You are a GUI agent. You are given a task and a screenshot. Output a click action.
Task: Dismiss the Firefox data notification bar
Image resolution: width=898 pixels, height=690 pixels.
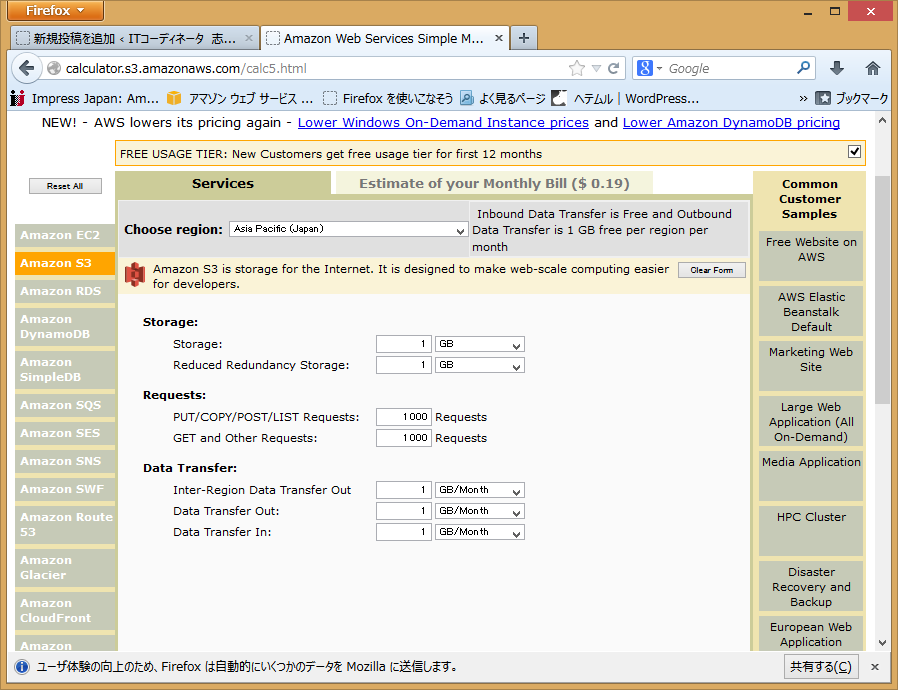click(x=875, y=667)
